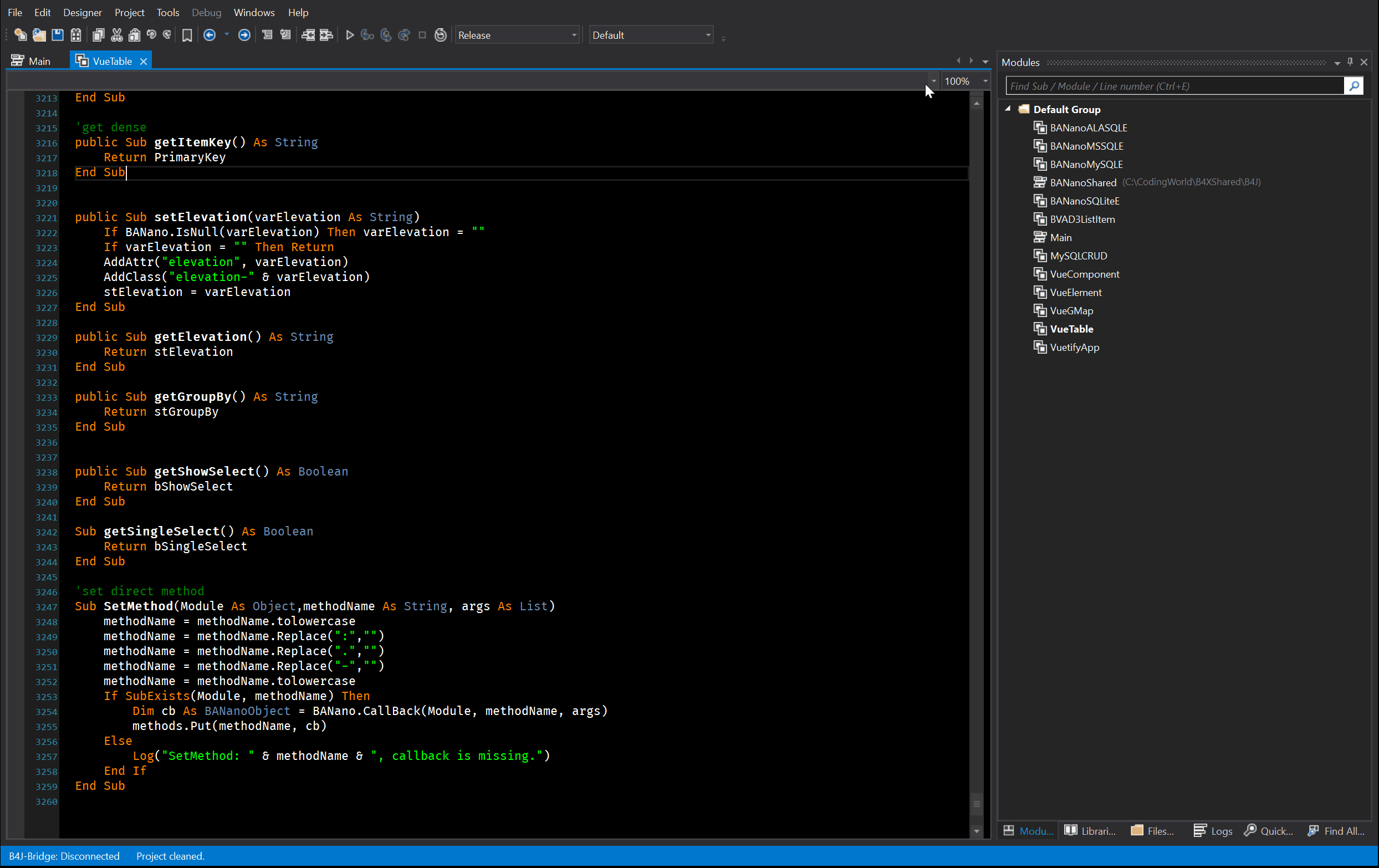
Task: Pin the Modules panel with the pin icon
Action: [1350, 62]
